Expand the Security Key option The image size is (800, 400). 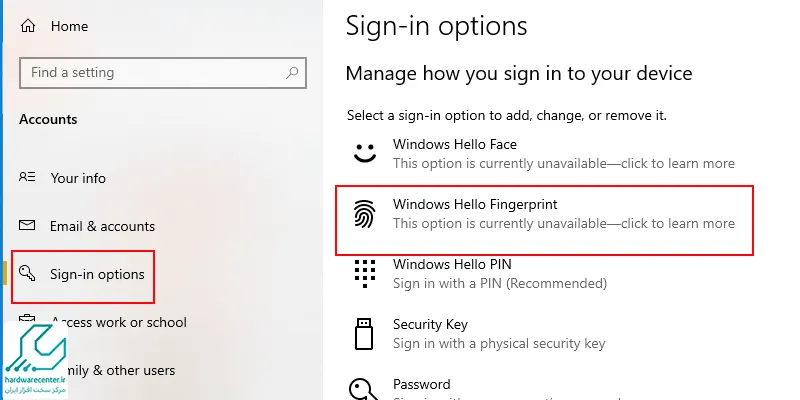(544, 334)
